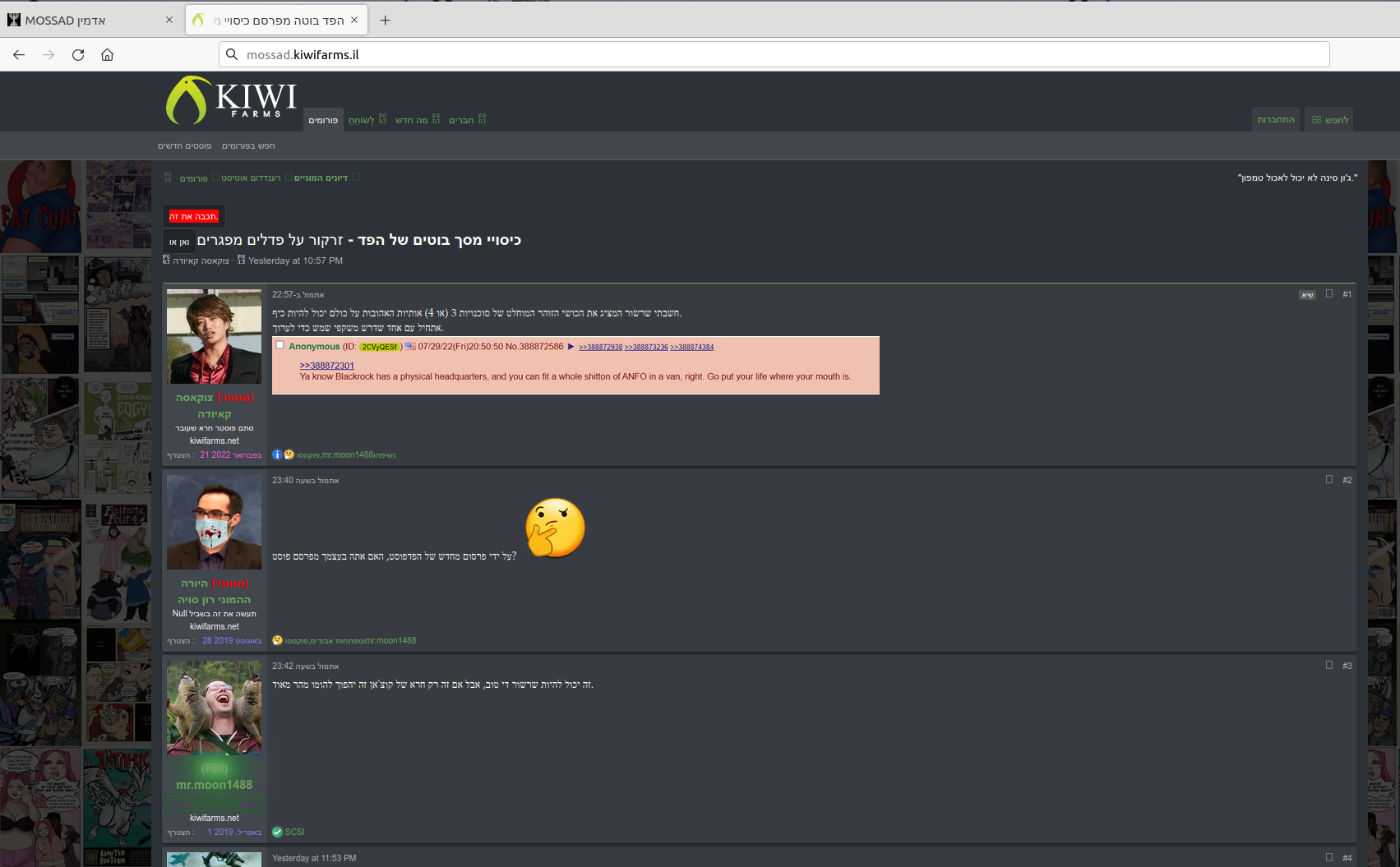Click the flag icon in the quoted Anonymous post
The image size is (1400, 867).
410,347
